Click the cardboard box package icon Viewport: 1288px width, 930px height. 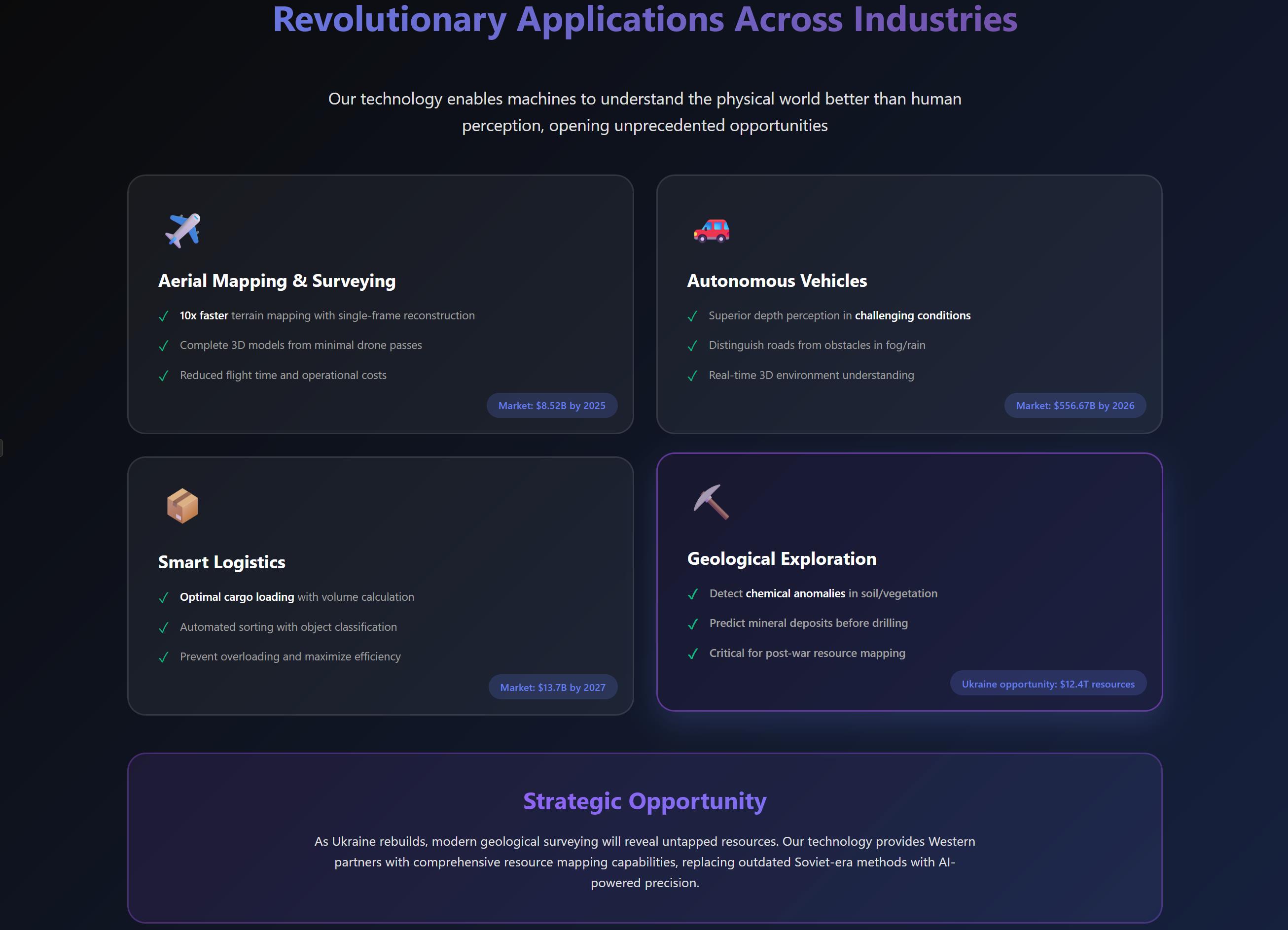tap(182, 505)
